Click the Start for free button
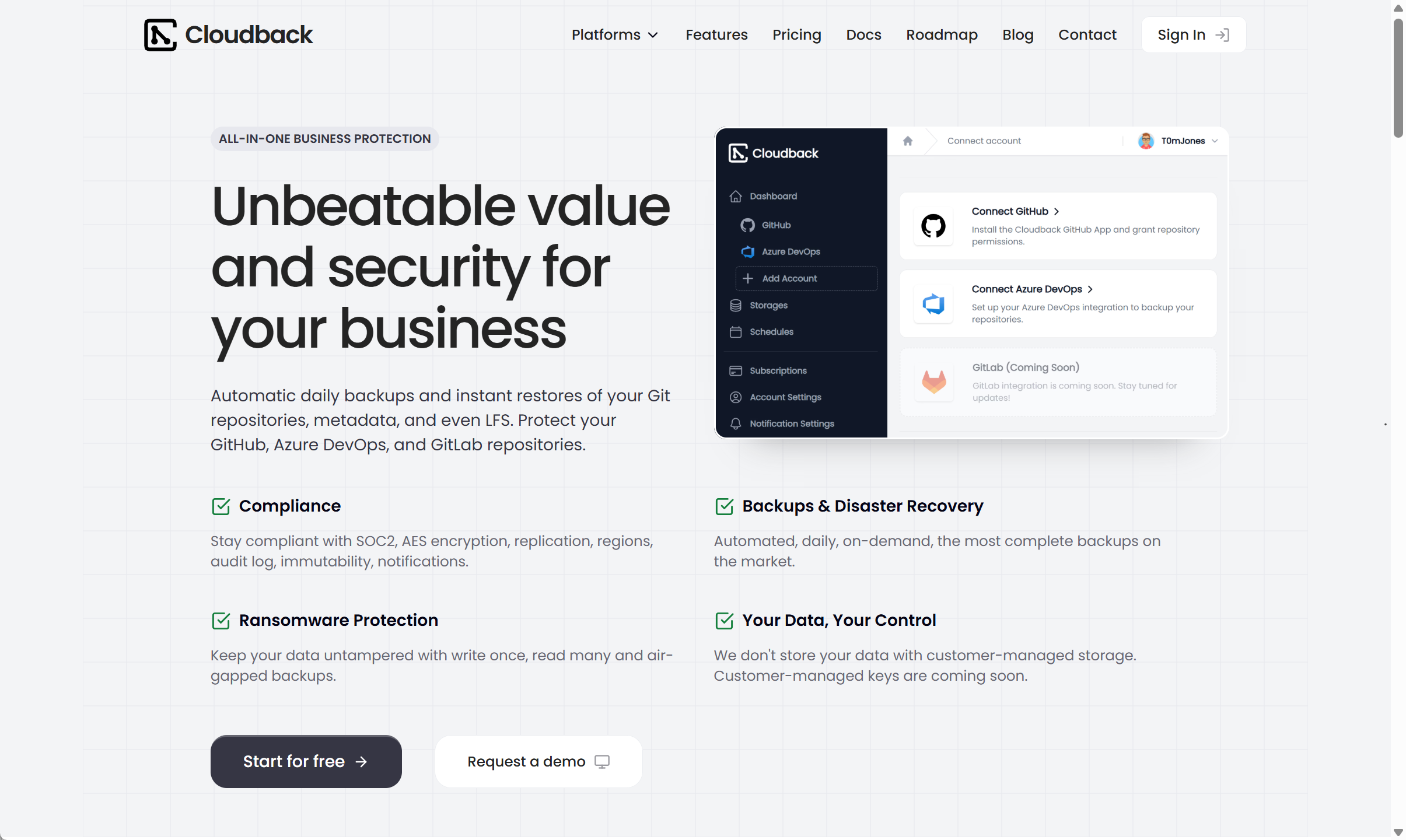 pyautogui.click(x=305, y=761)
